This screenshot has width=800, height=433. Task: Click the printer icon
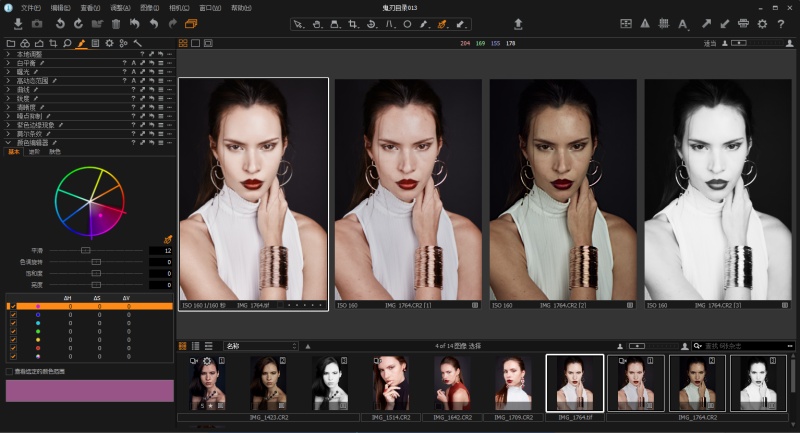point(743,23)
